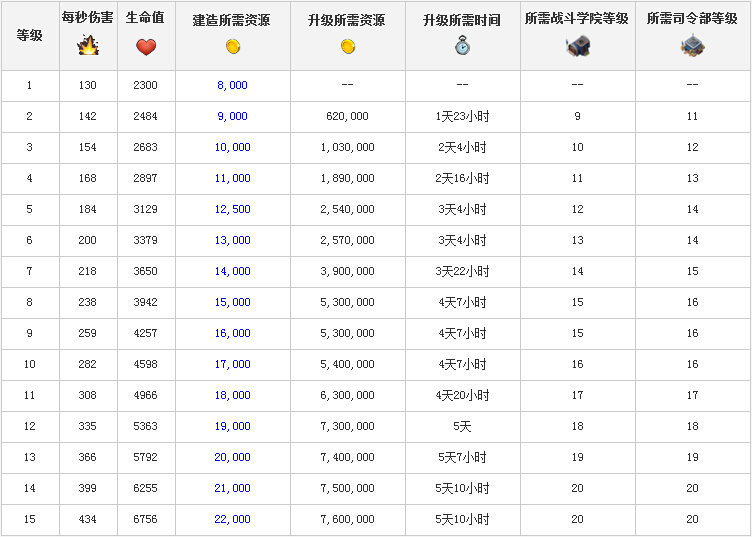Follow the blue 18,000 link
The width and height of the screenshot is (752, 537).
point(233,396)
